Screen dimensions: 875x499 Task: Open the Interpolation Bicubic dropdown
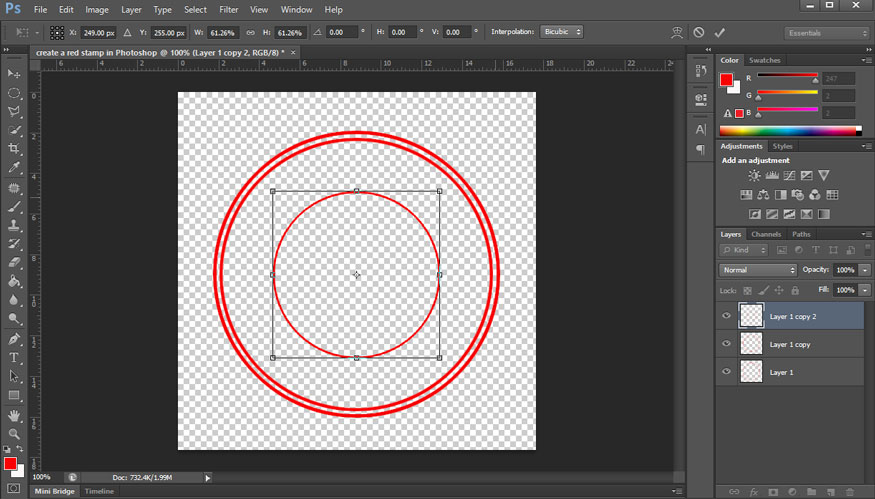562,32
